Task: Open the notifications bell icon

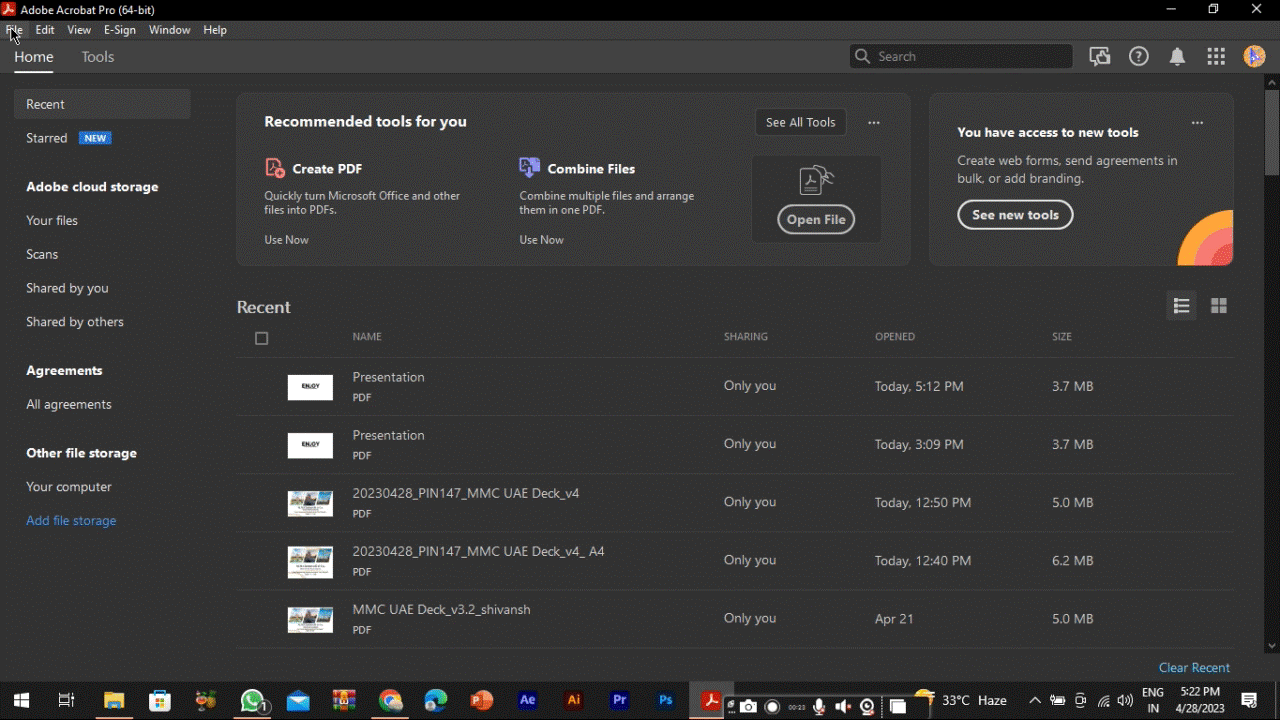Action: (1177, 57)
